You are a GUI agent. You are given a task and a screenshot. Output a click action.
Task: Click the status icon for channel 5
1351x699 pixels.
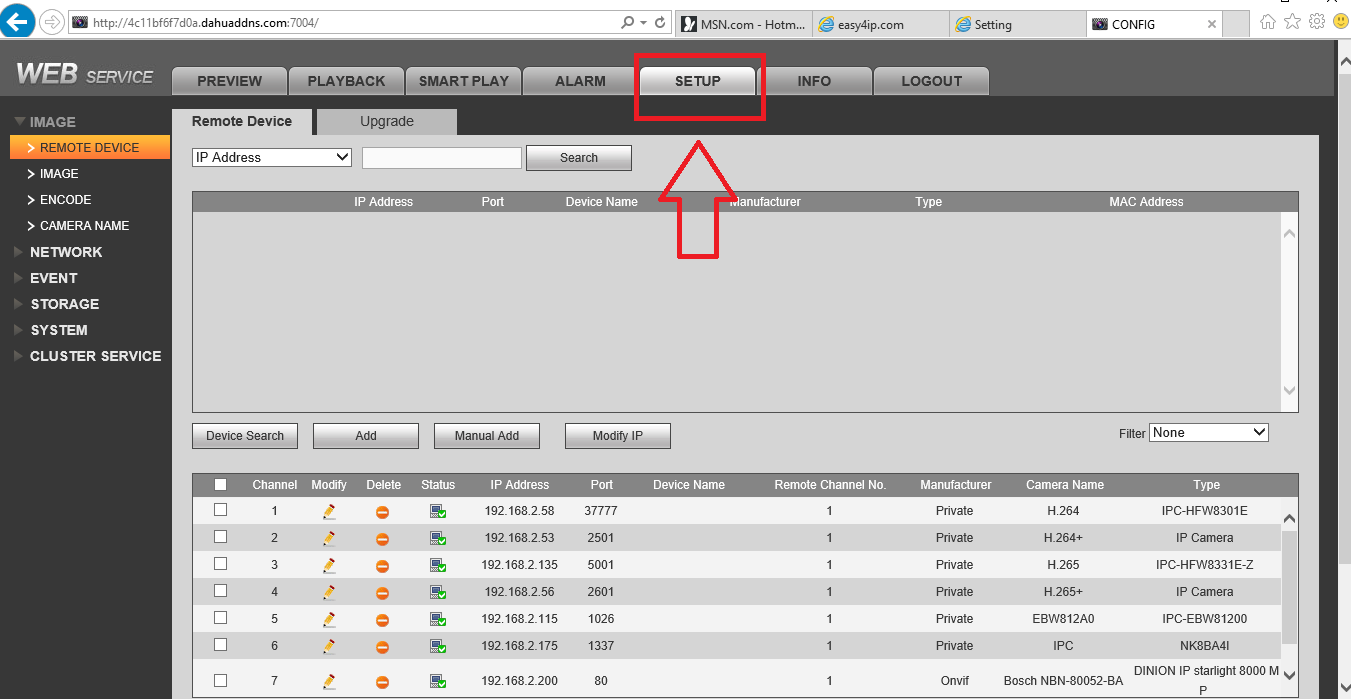point(438,619)
